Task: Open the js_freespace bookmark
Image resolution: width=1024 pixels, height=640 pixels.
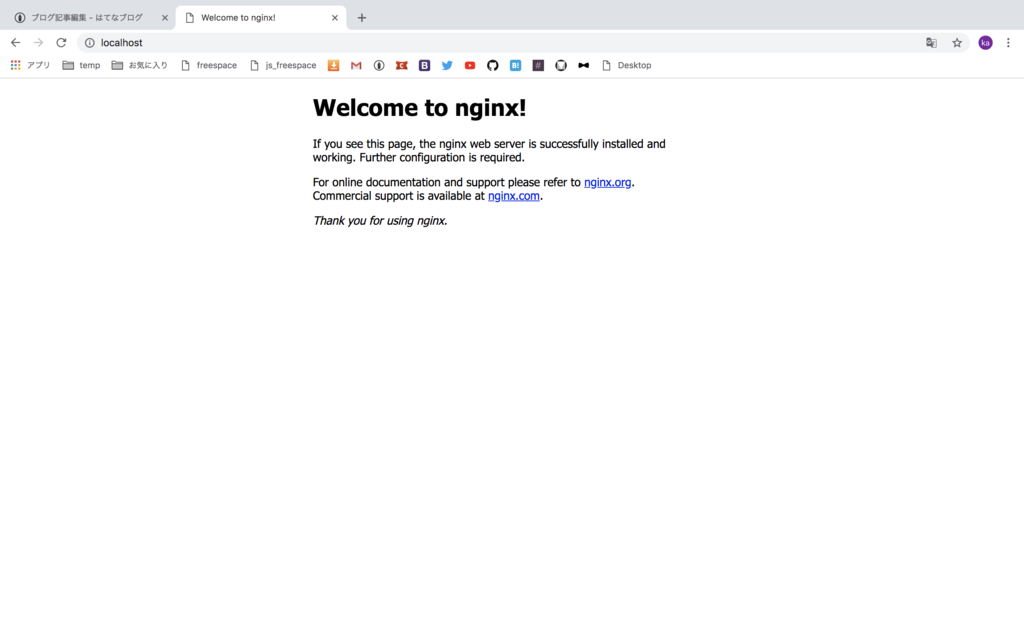Action: tap(283, 65)
